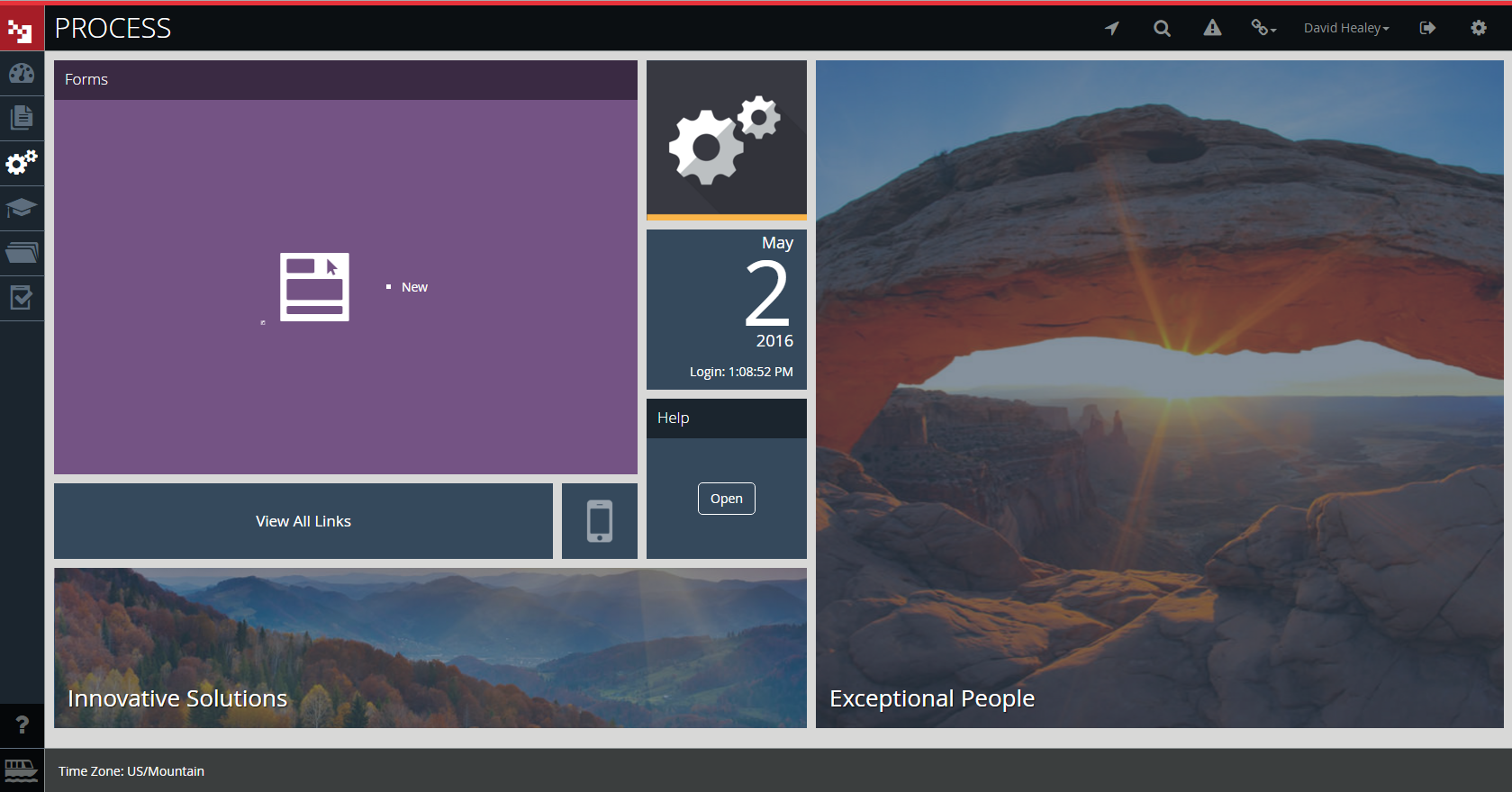The image size is (1512, 792).
Task: Expand the David Healey user menu
Action: click(1345, 28)
